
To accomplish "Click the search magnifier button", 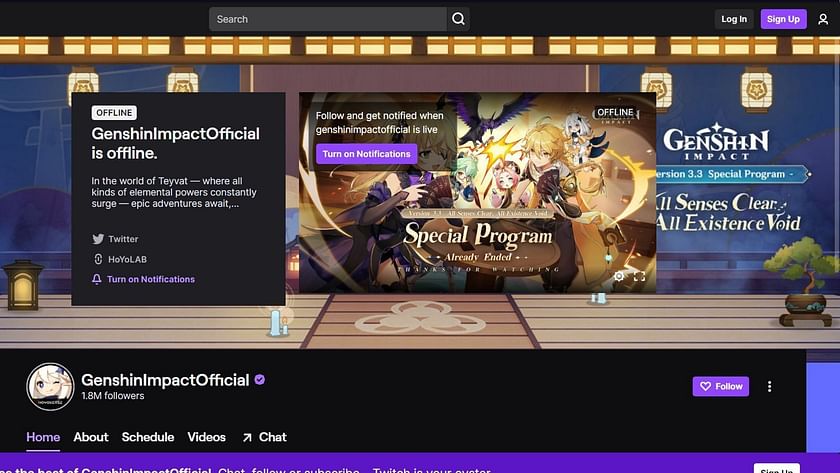I will point(458,19).
